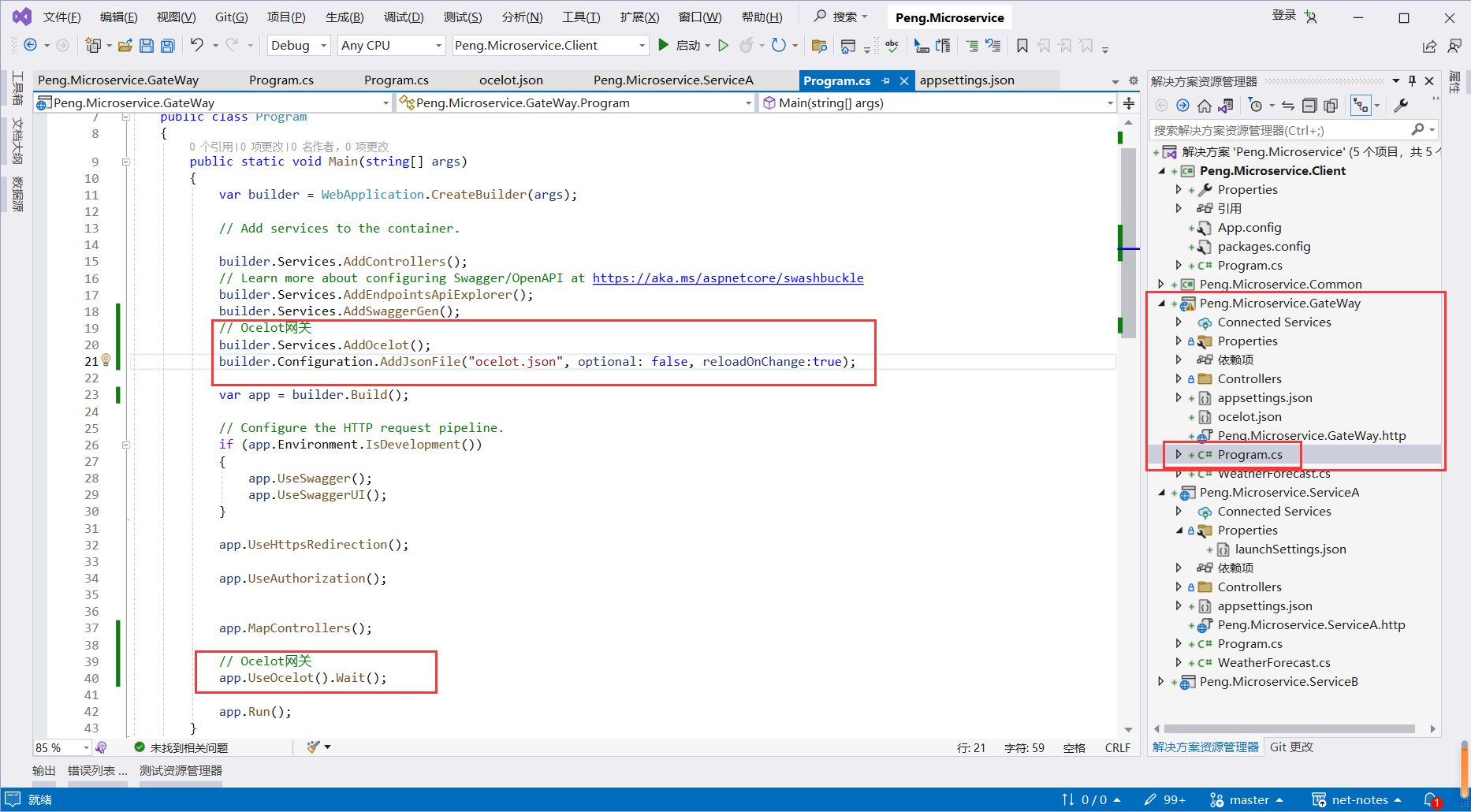The width and height of the screenshot is (1471, 812).
Task: Click the title bar 搜索 search box
Action: click(x=840, y=17)
